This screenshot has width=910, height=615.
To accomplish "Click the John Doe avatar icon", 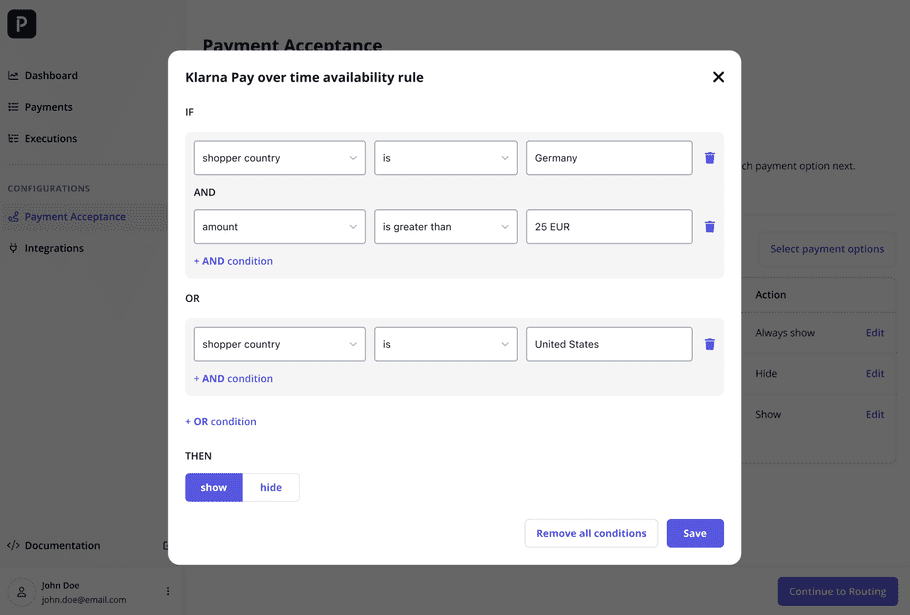I will pos(21,592).
